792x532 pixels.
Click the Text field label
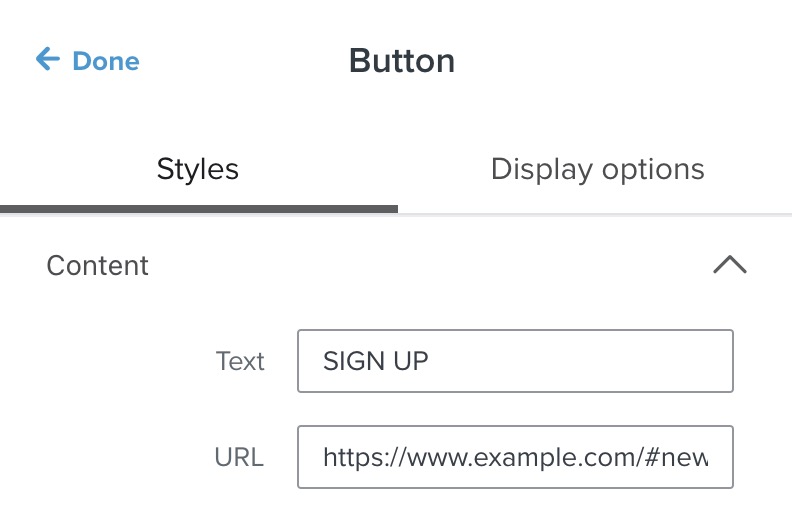240,361
